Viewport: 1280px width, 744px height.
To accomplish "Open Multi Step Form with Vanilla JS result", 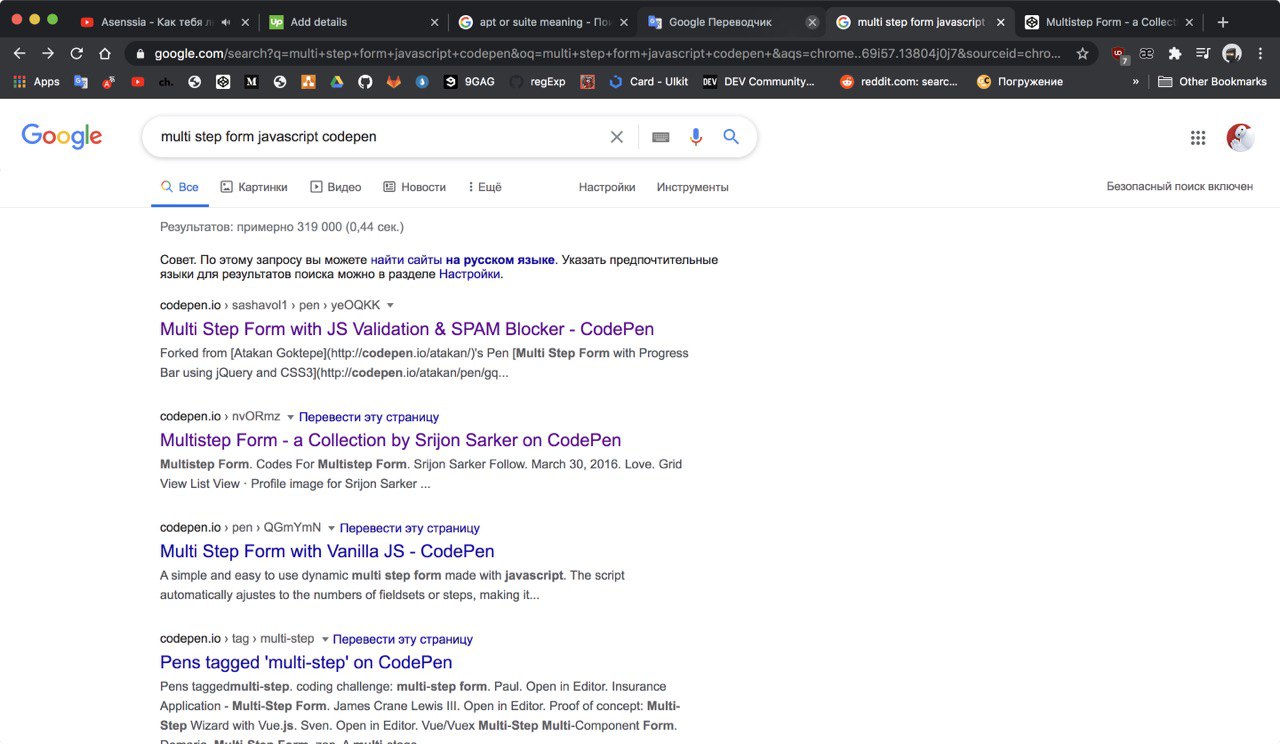I will point(327,551).
